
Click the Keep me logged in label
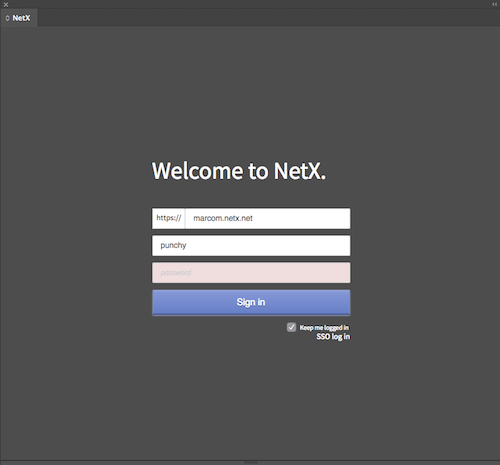[324, 328]
